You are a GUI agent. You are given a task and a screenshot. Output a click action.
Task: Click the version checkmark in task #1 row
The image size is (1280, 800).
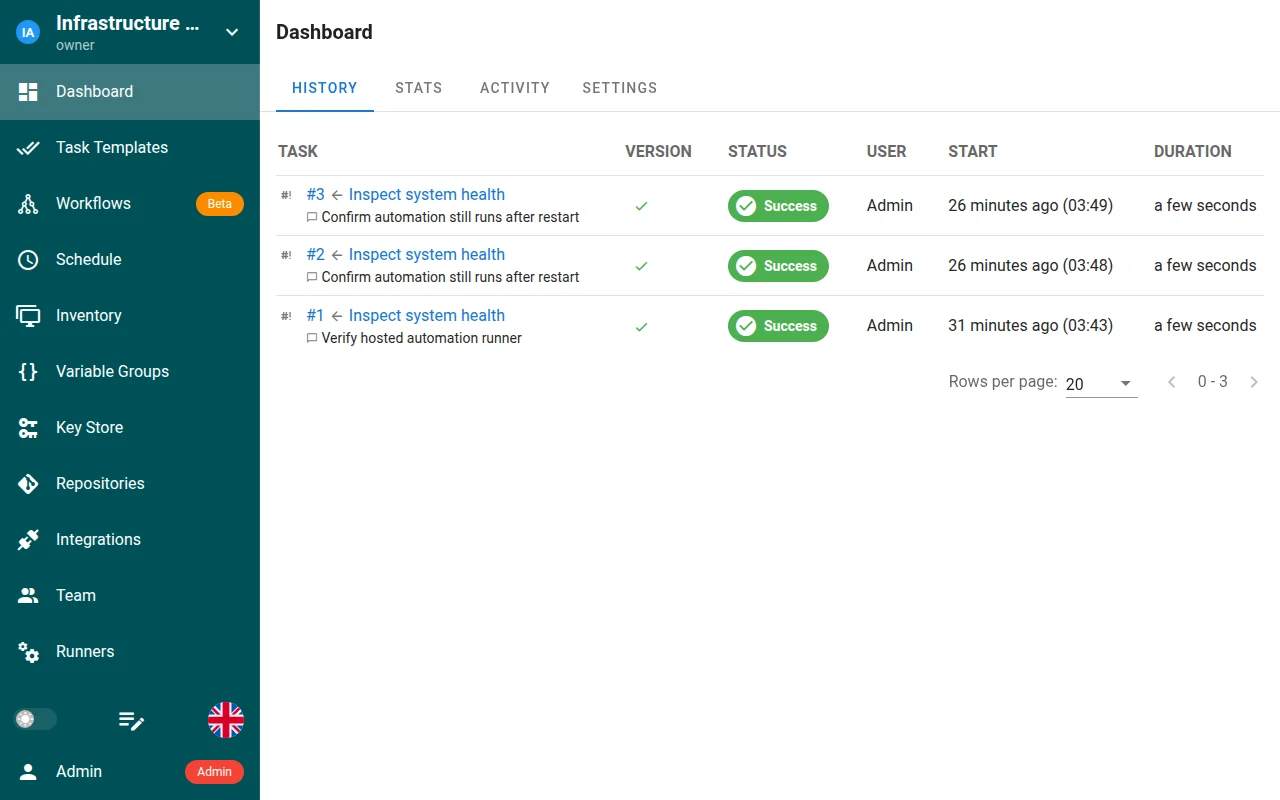click(642, 326)
